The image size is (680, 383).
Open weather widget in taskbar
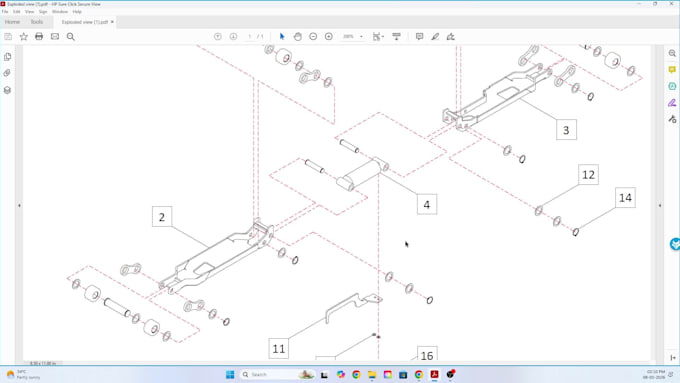pos(24,374)
